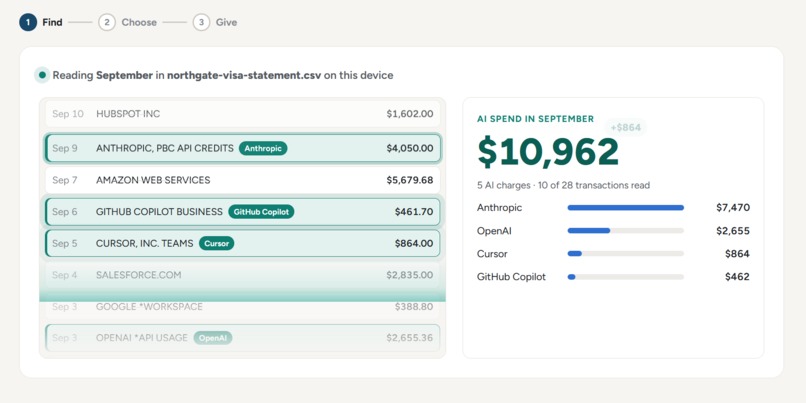Click the $2,655 OpenAI total
The image size is (806, 403).
click(x=732, y=231)
